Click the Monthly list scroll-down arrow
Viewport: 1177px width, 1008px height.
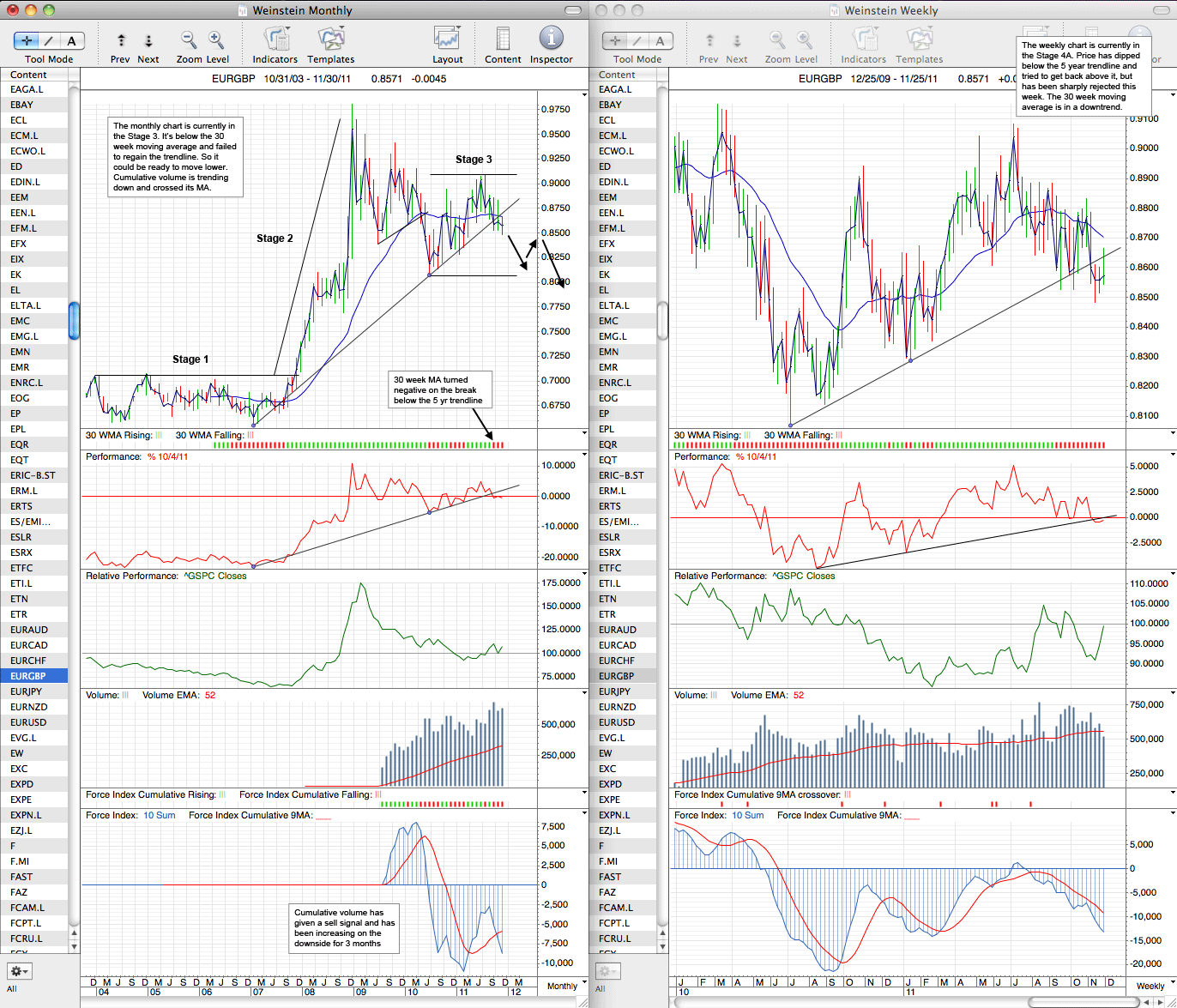tap(74, 946)
